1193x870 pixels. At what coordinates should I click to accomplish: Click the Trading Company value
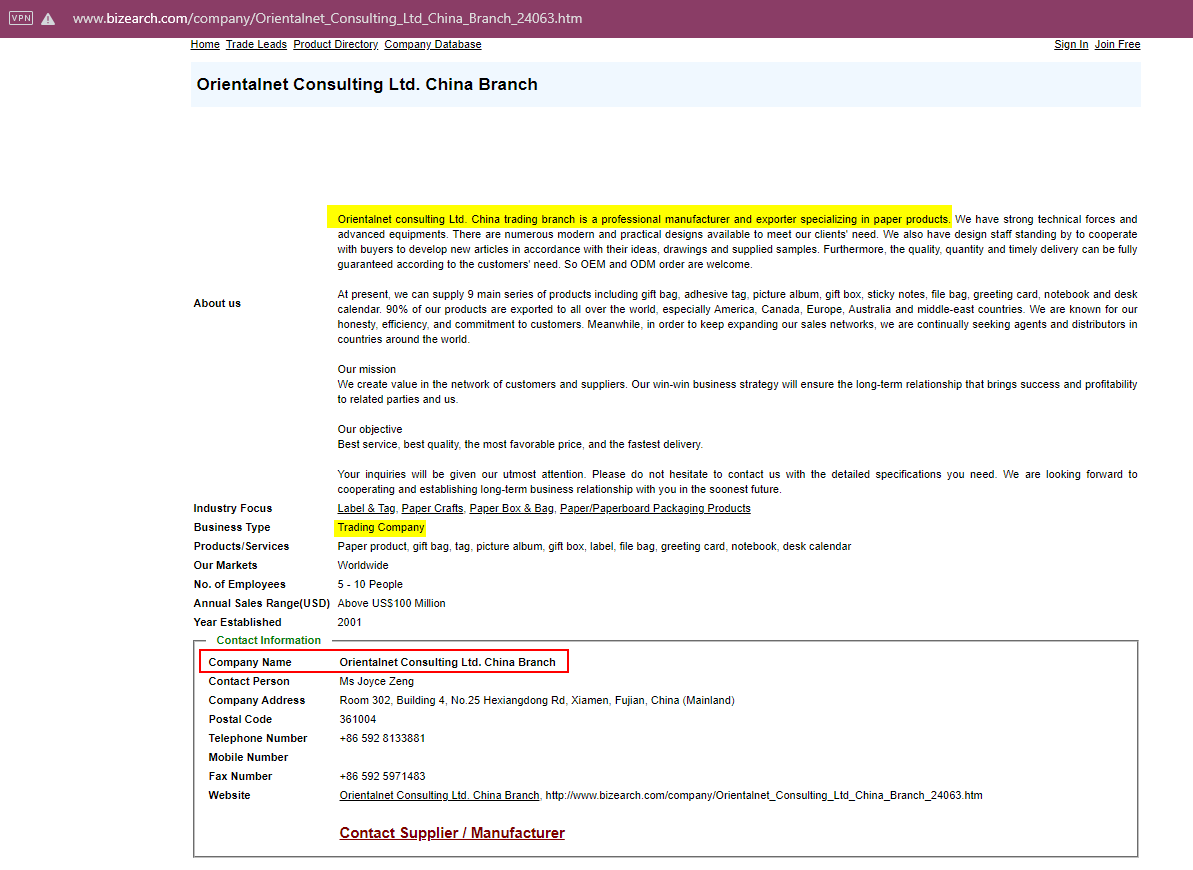(x=380, y=527)
